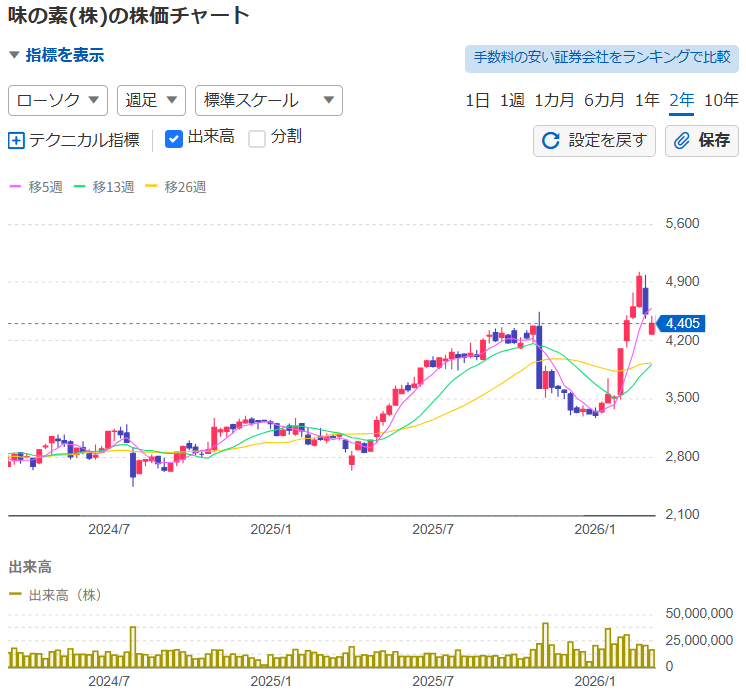746x695 pixels.
Task: Switch to the 1日 time range
Action: tap(477, 100)
